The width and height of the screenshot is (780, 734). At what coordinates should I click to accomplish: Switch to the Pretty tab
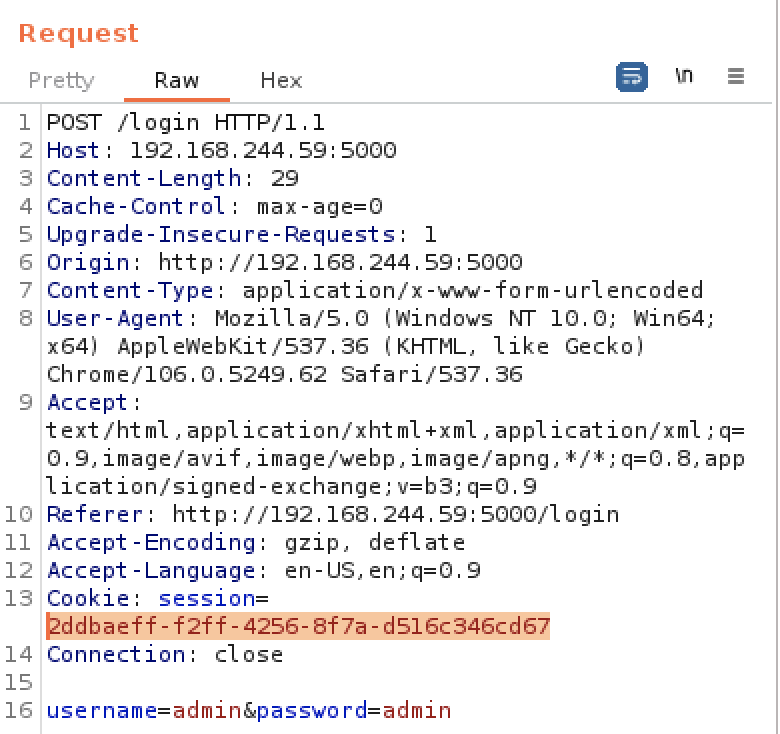[61, 80]
